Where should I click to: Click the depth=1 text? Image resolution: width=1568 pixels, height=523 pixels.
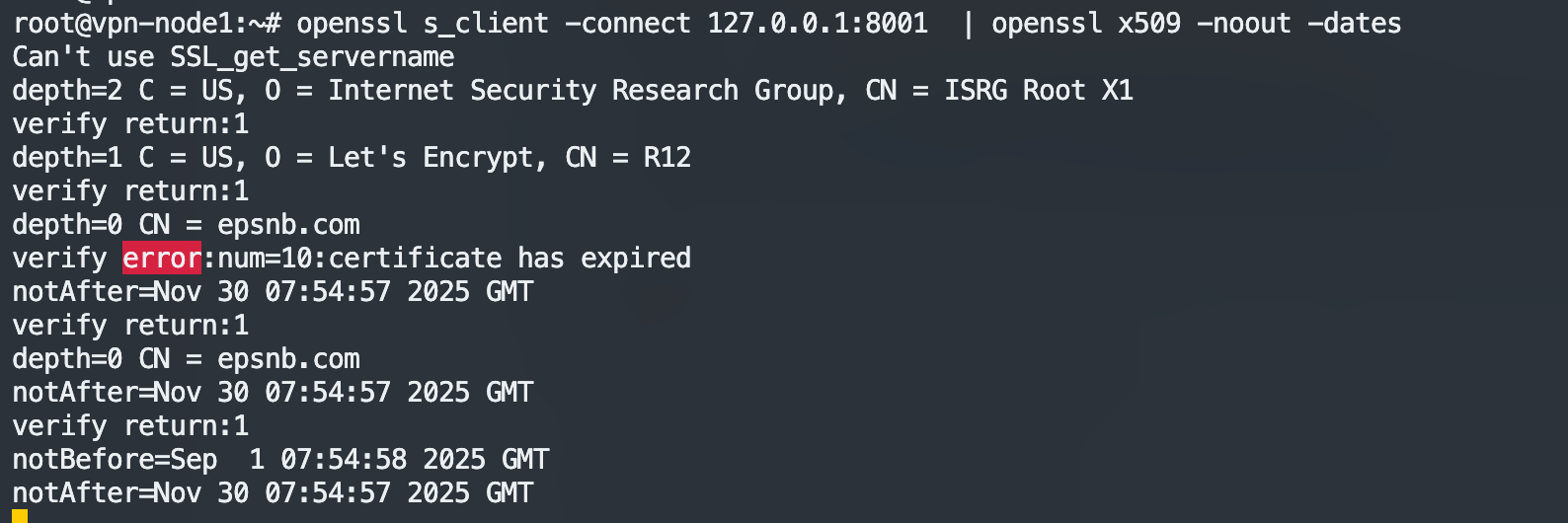pos(67,158)
